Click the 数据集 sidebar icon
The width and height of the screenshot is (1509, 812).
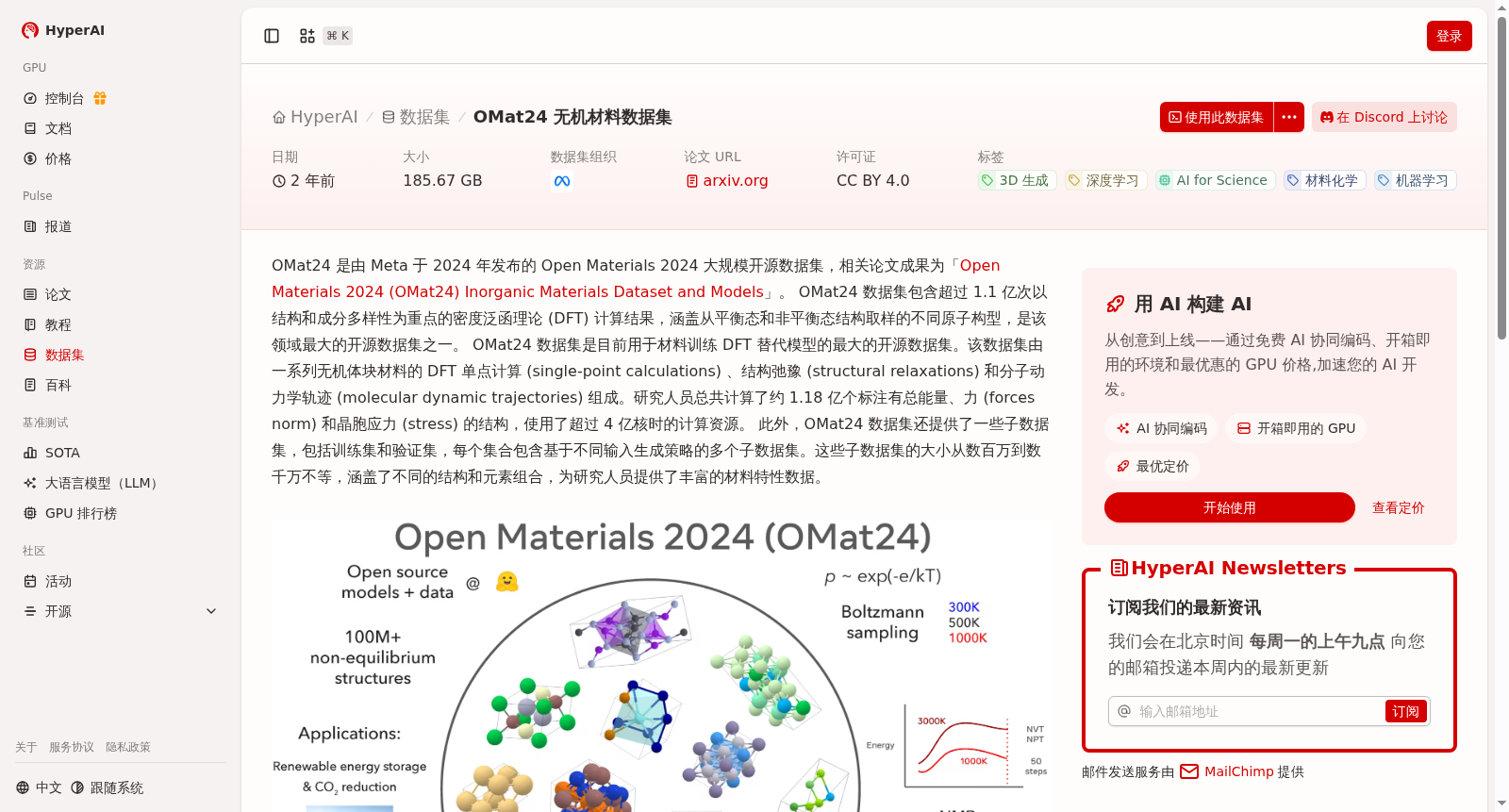30,355
